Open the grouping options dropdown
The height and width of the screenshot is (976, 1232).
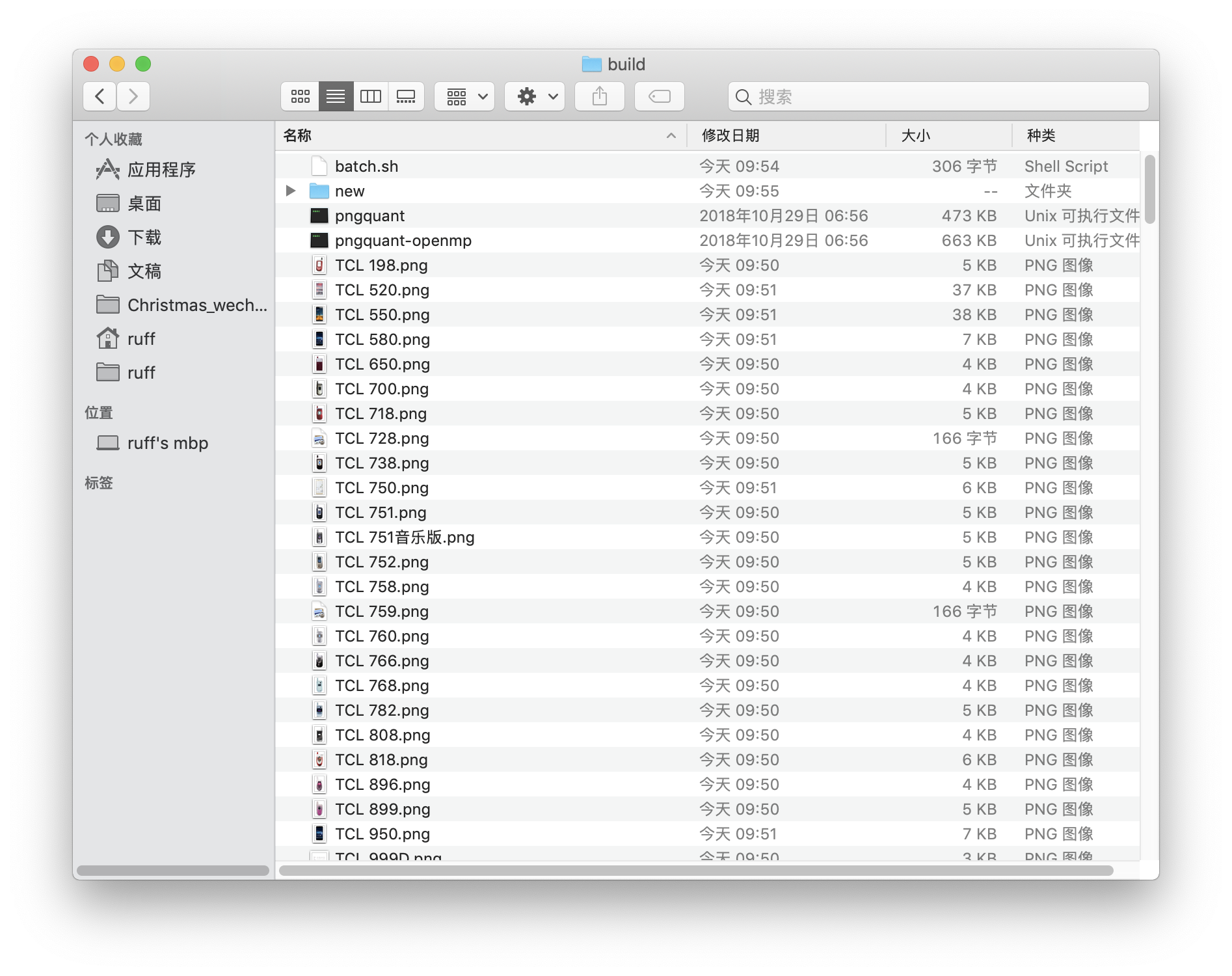click(463, 96)
